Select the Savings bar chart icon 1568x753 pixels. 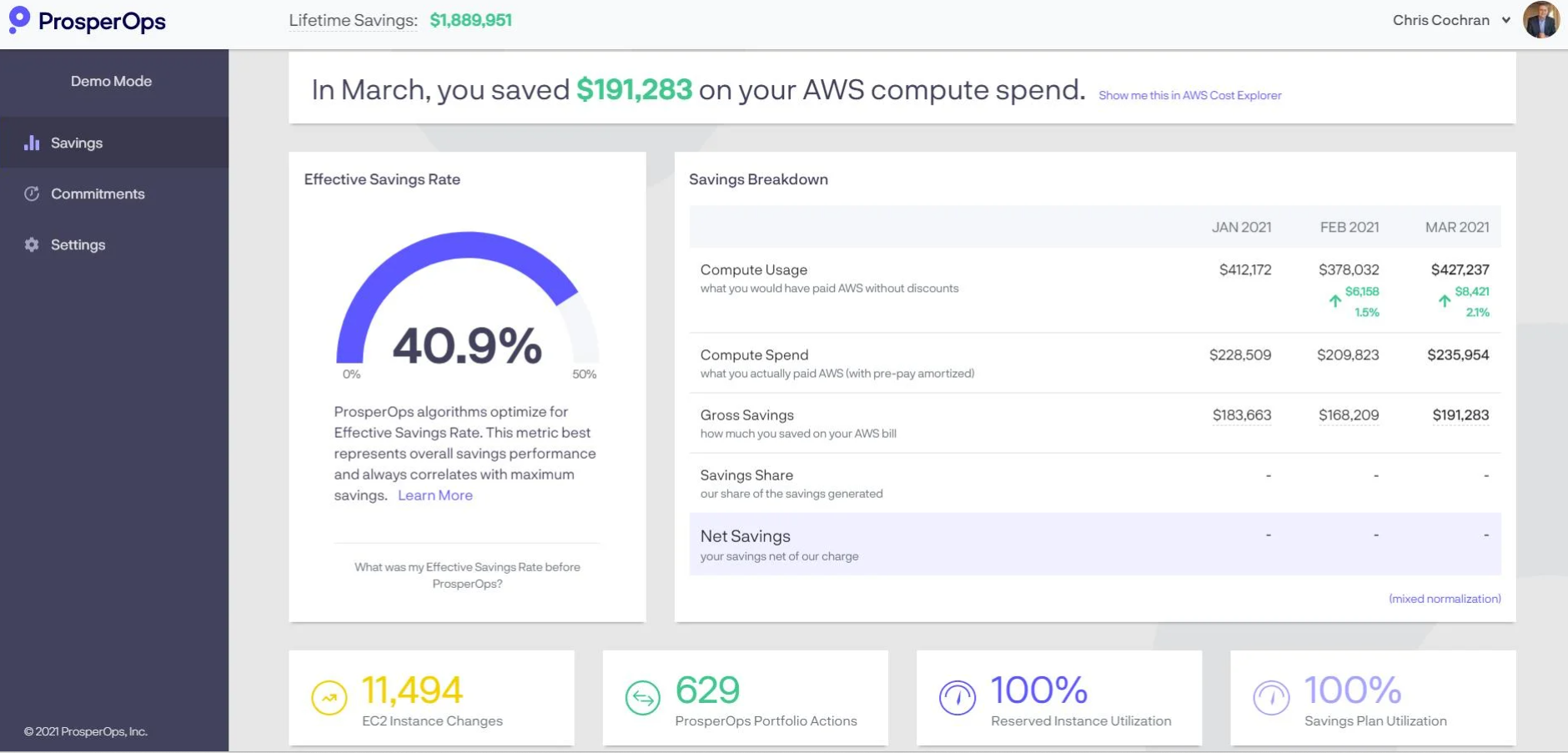31,143
